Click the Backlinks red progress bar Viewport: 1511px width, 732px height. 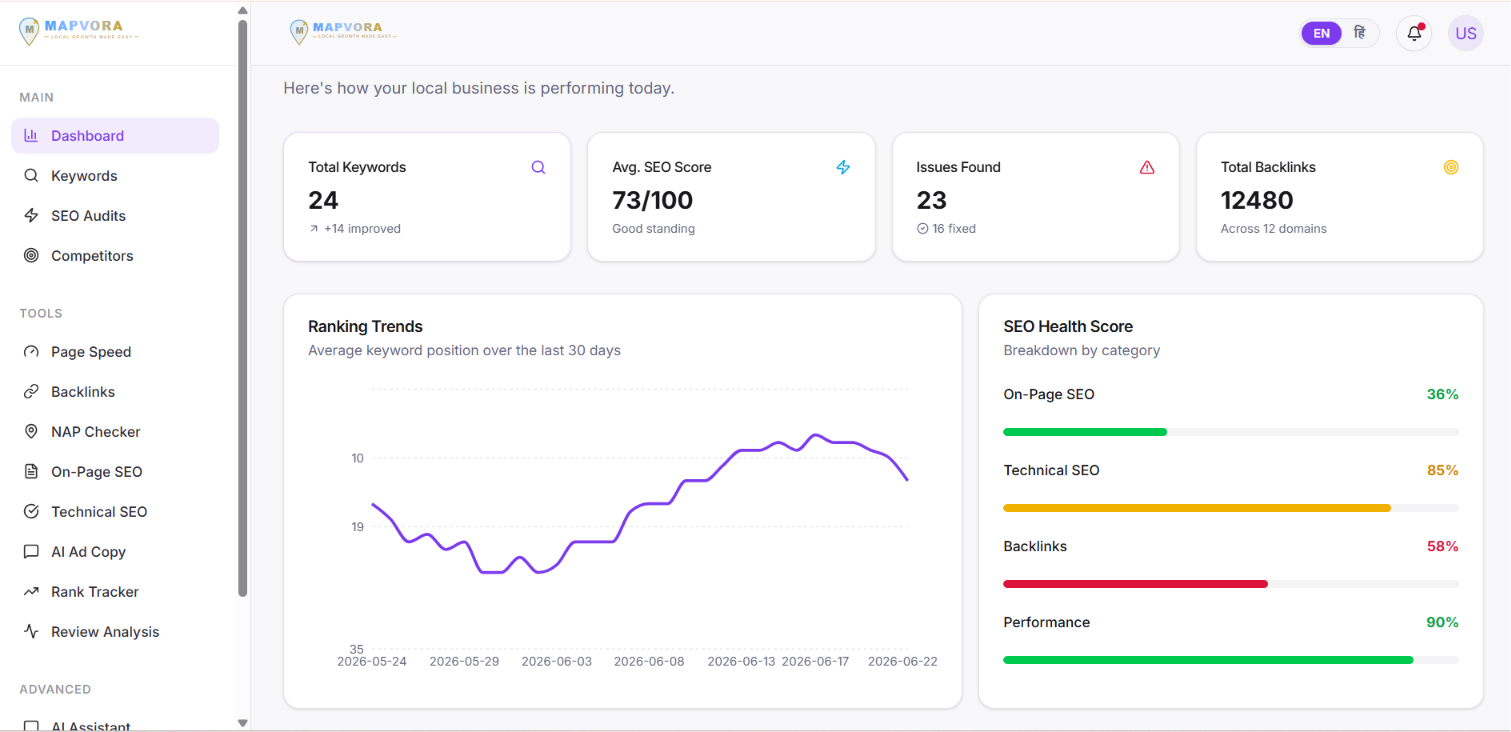(1231, 584)
